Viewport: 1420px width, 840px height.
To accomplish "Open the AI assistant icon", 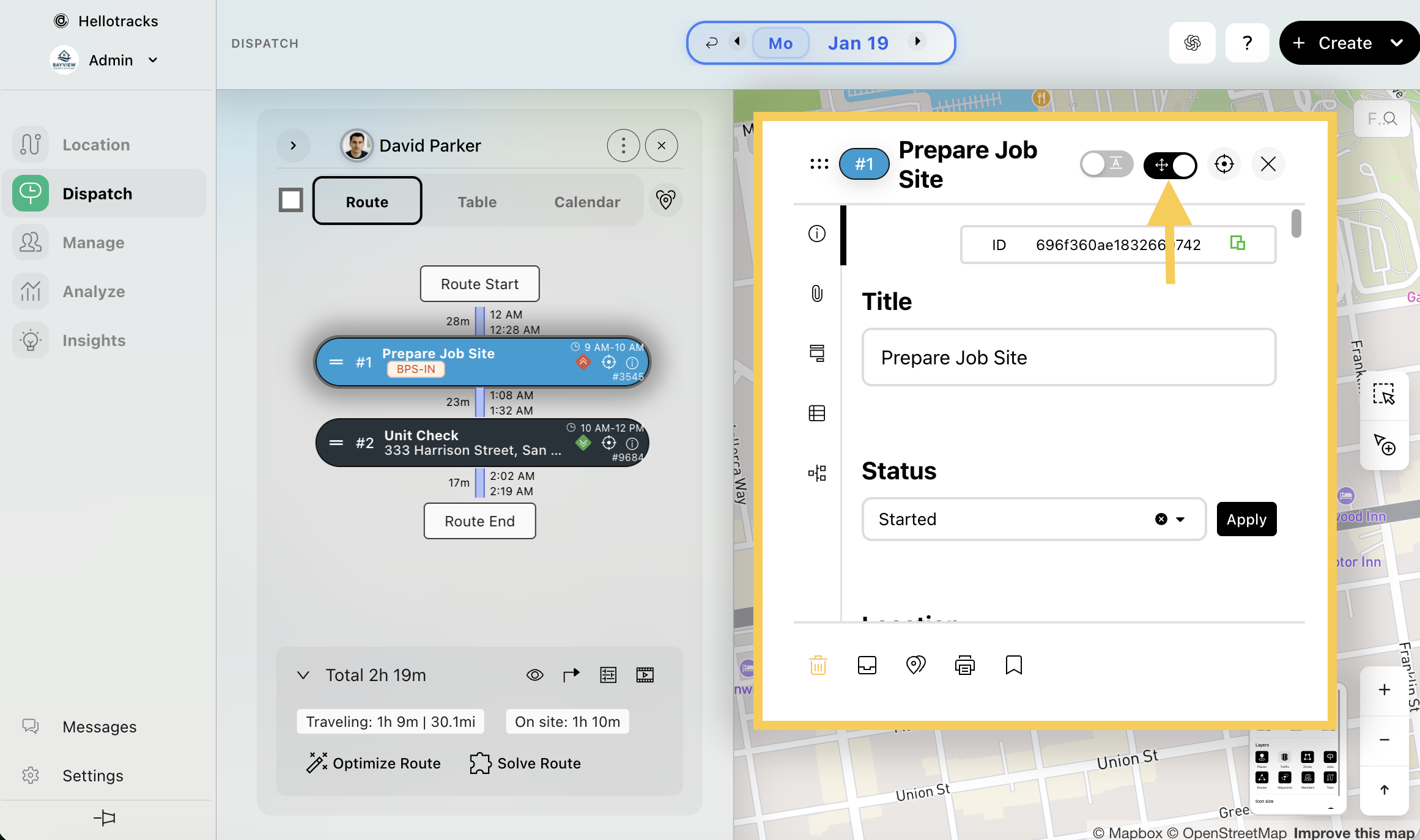I will click(1192, 43).
